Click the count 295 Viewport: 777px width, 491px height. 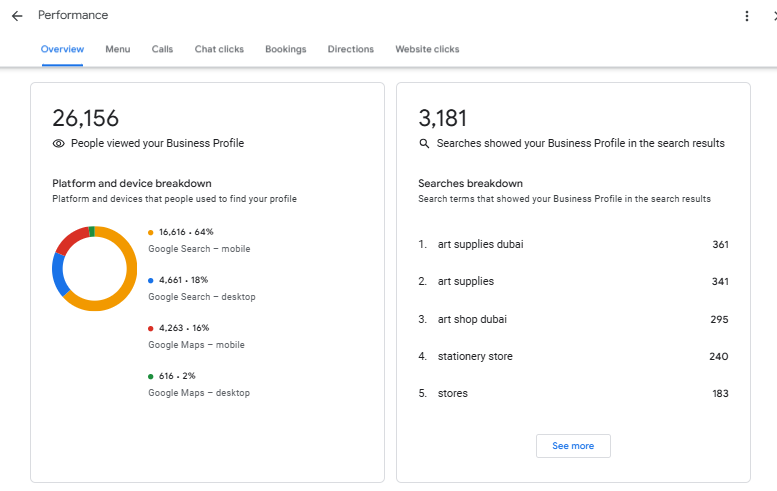tap(720, 319)
